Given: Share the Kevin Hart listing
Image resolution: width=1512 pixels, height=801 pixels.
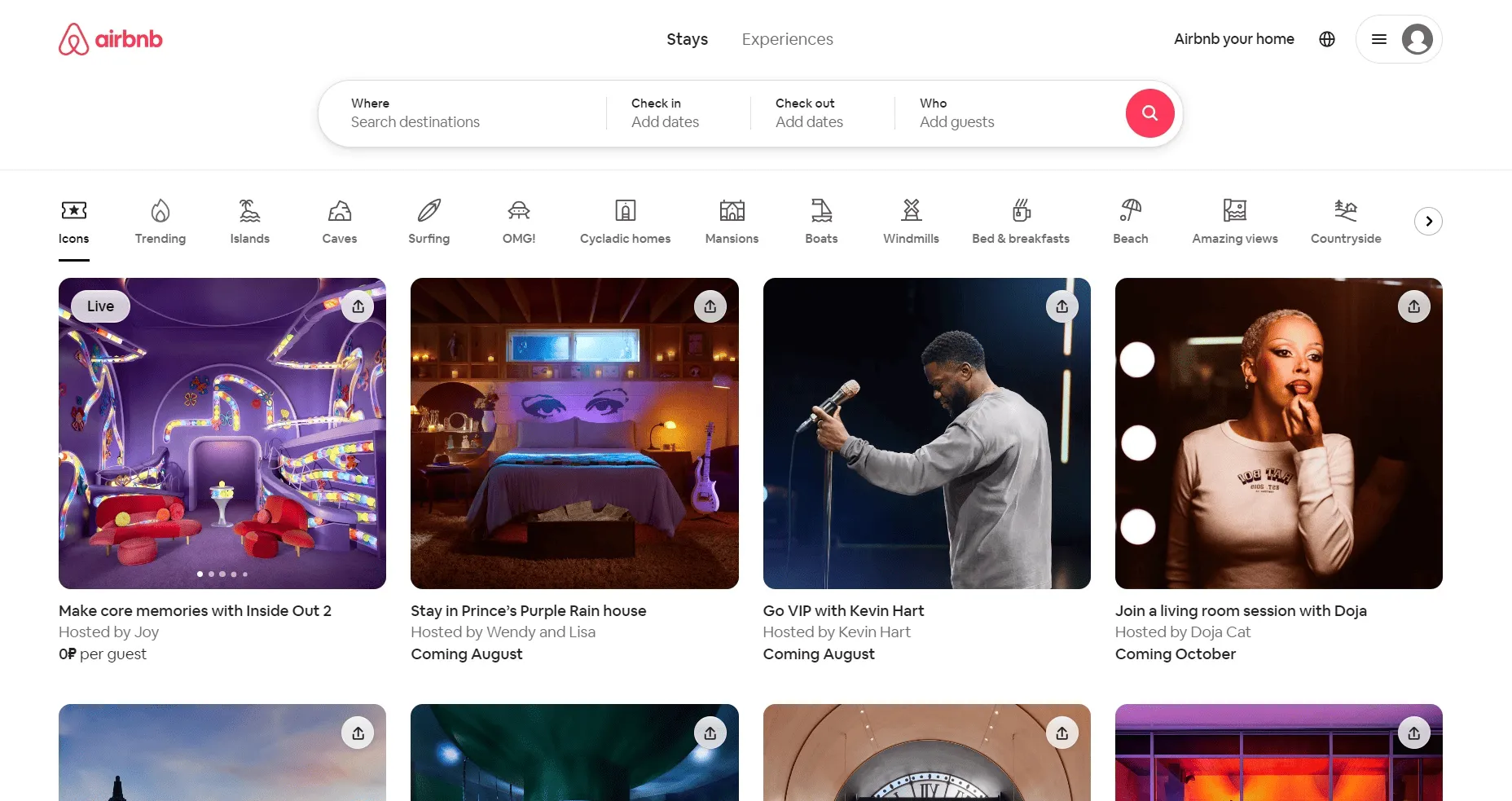Looking at the screenshot, I should (x=1061, y=306).
